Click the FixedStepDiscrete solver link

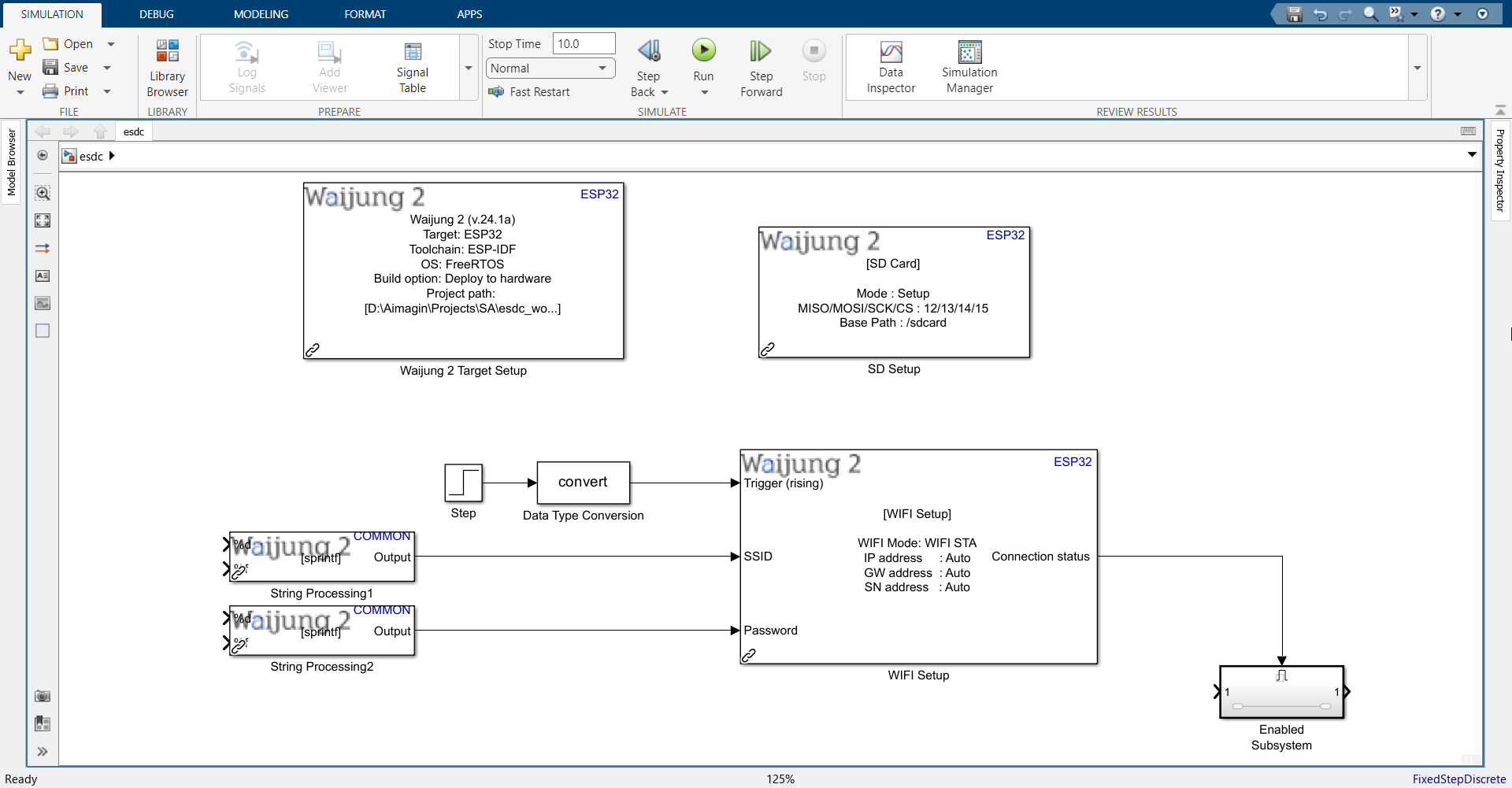(1458, 779)
